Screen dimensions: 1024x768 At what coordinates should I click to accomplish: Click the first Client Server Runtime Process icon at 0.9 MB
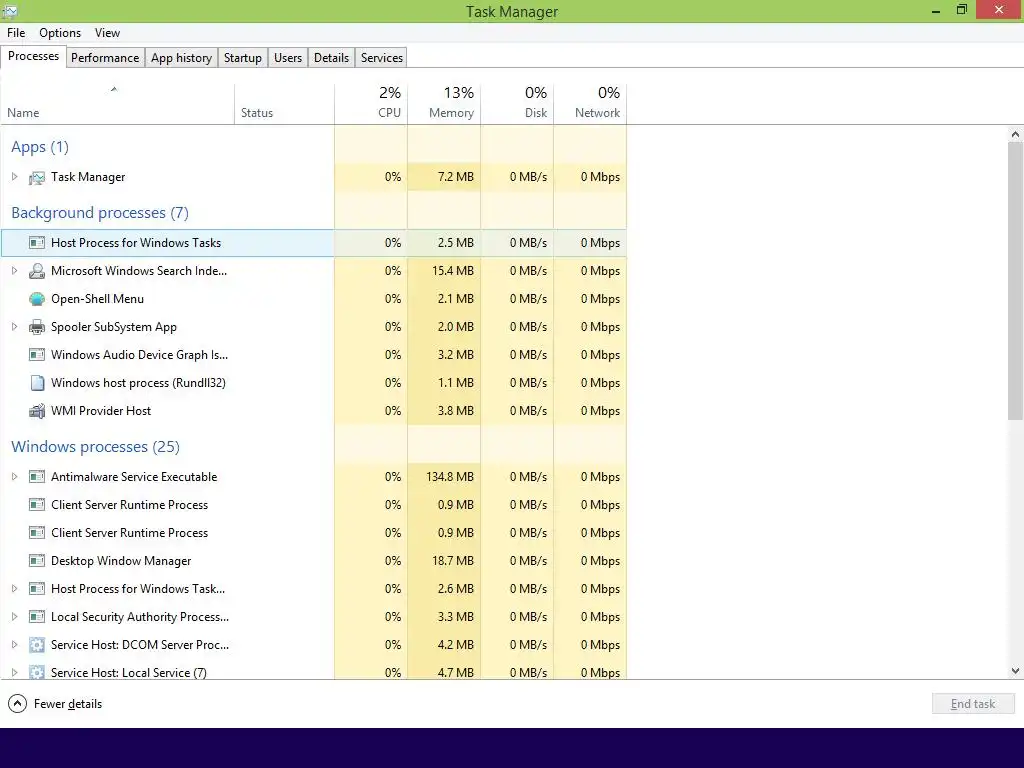[x=37, y=505]
